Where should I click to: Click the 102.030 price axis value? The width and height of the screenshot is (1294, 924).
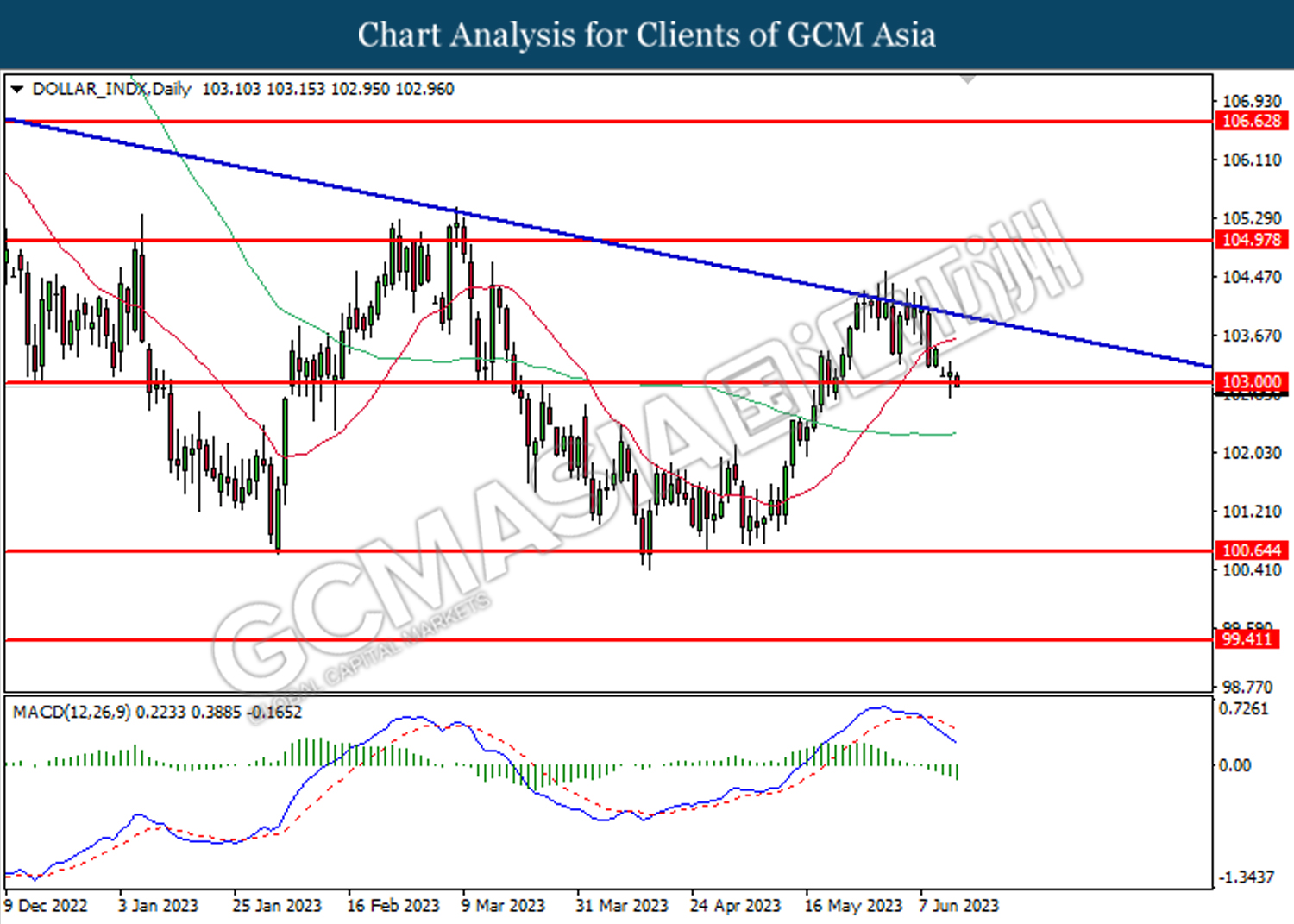(1252, 453)
